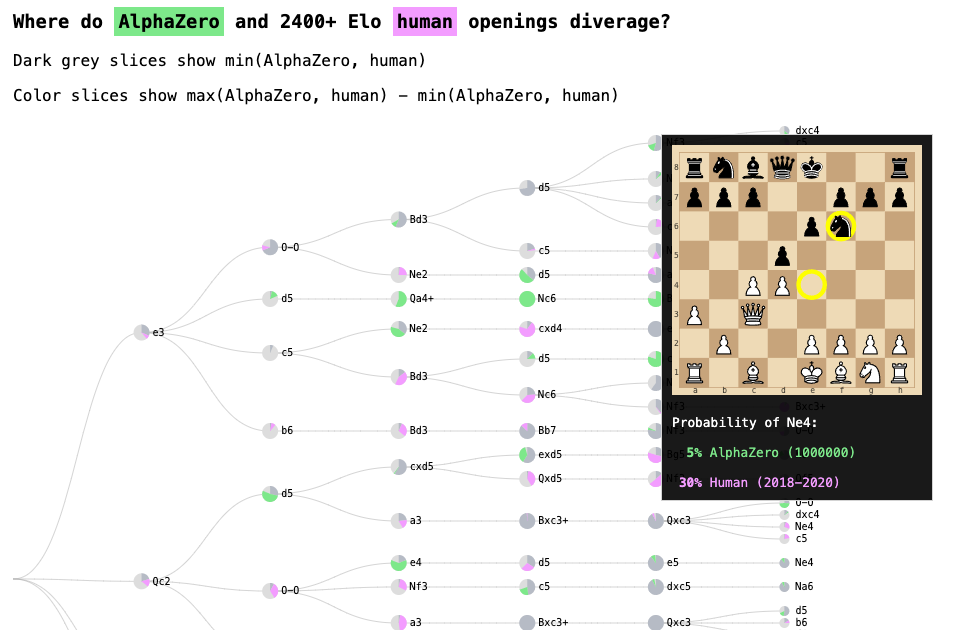Select the O-O node branching from Qc2
Viewport: 954px width, 630px height.
pos(270,590)
